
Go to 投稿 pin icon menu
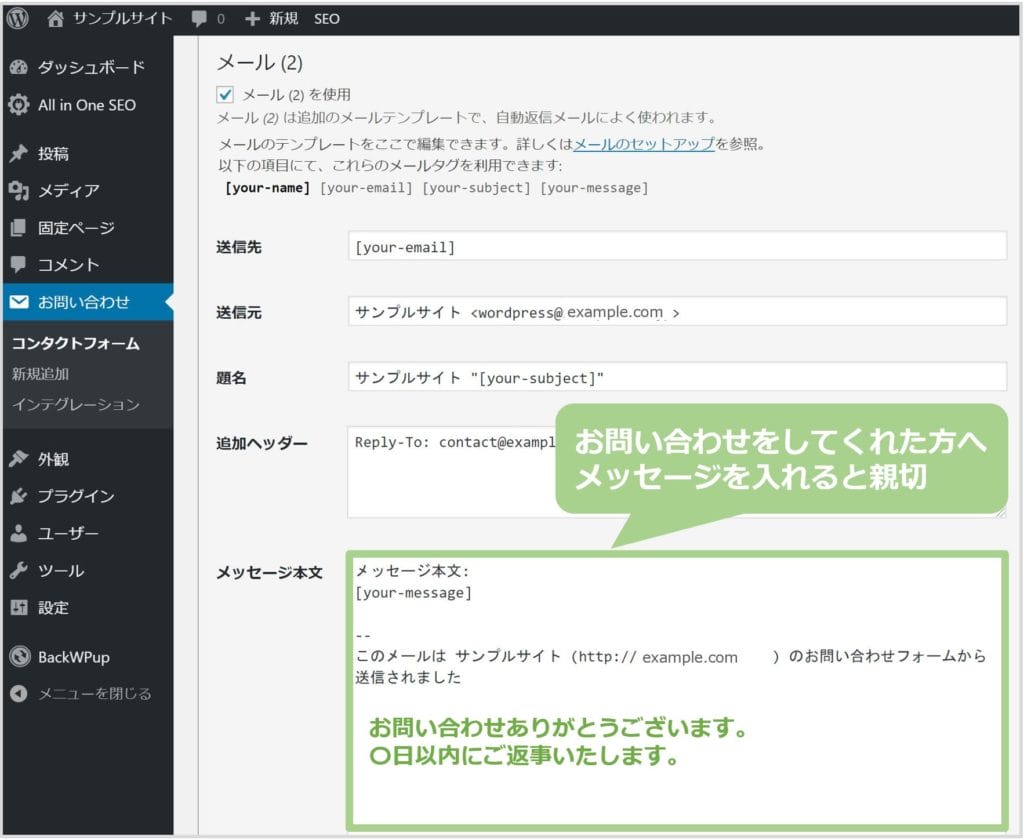(x=18, y=154)
